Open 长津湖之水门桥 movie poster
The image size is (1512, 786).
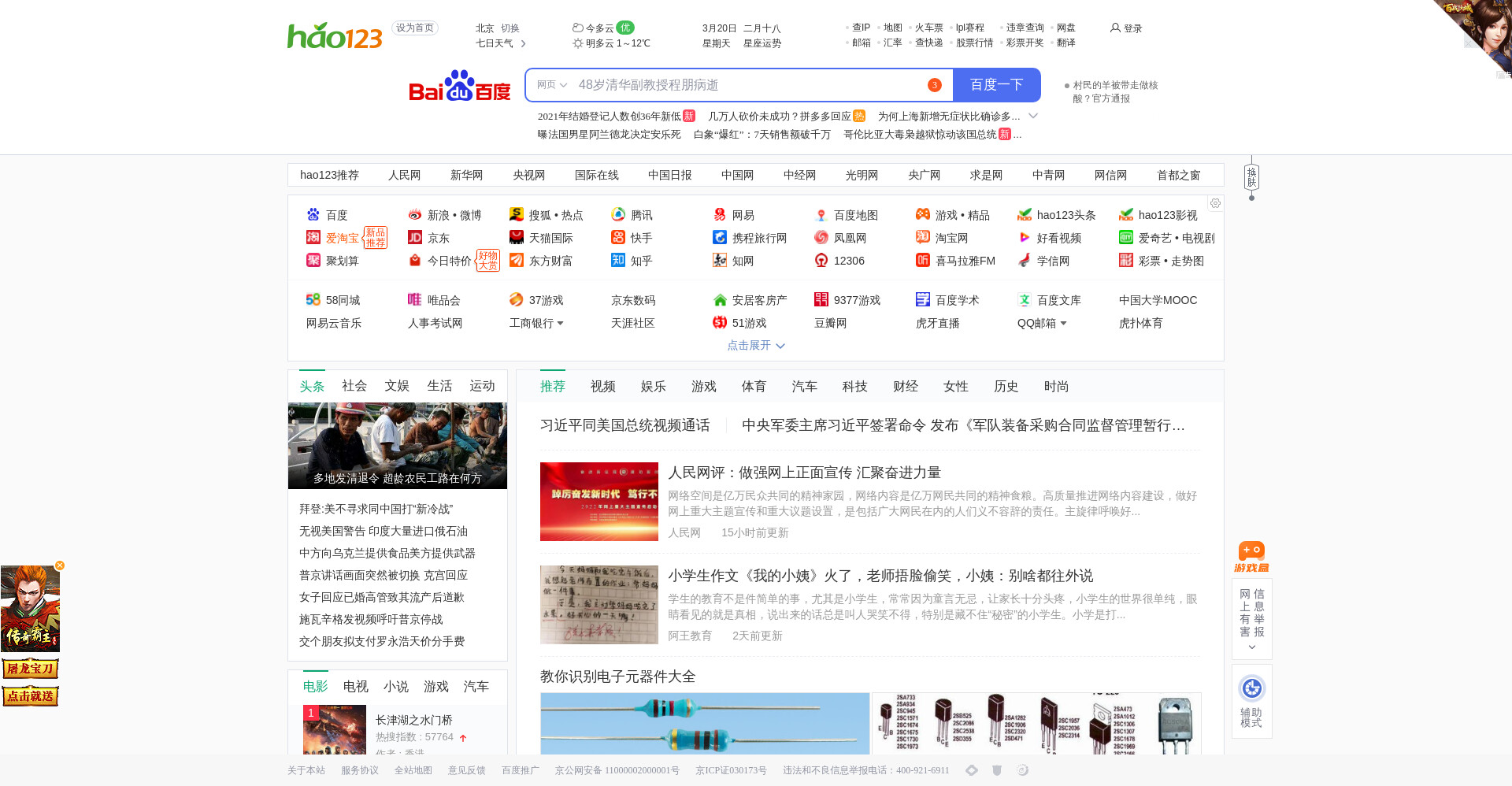(335, 729)
